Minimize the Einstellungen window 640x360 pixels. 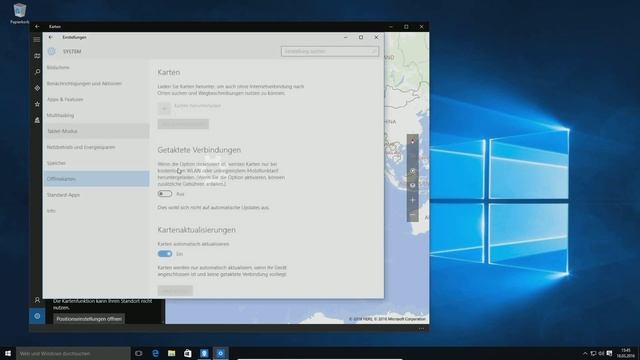[346, 37]
